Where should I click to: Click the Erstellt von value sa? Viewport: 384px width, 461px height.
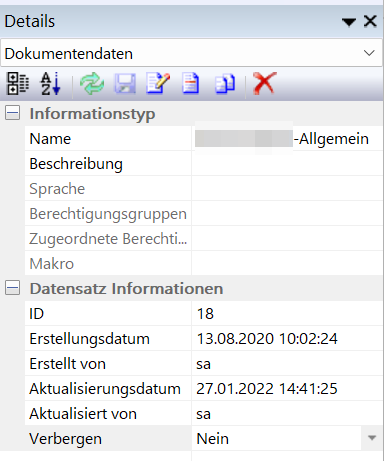coord(203,364)
